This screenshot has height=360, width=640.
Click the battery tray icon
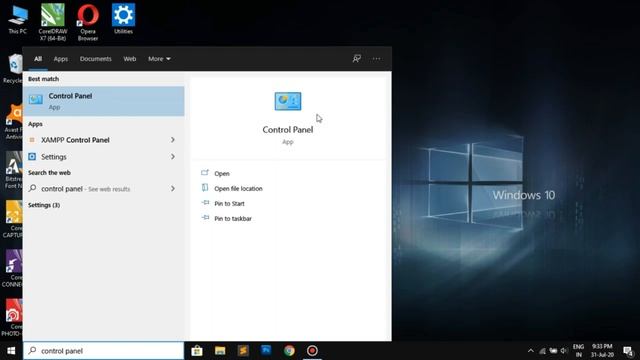coord(553,351)
